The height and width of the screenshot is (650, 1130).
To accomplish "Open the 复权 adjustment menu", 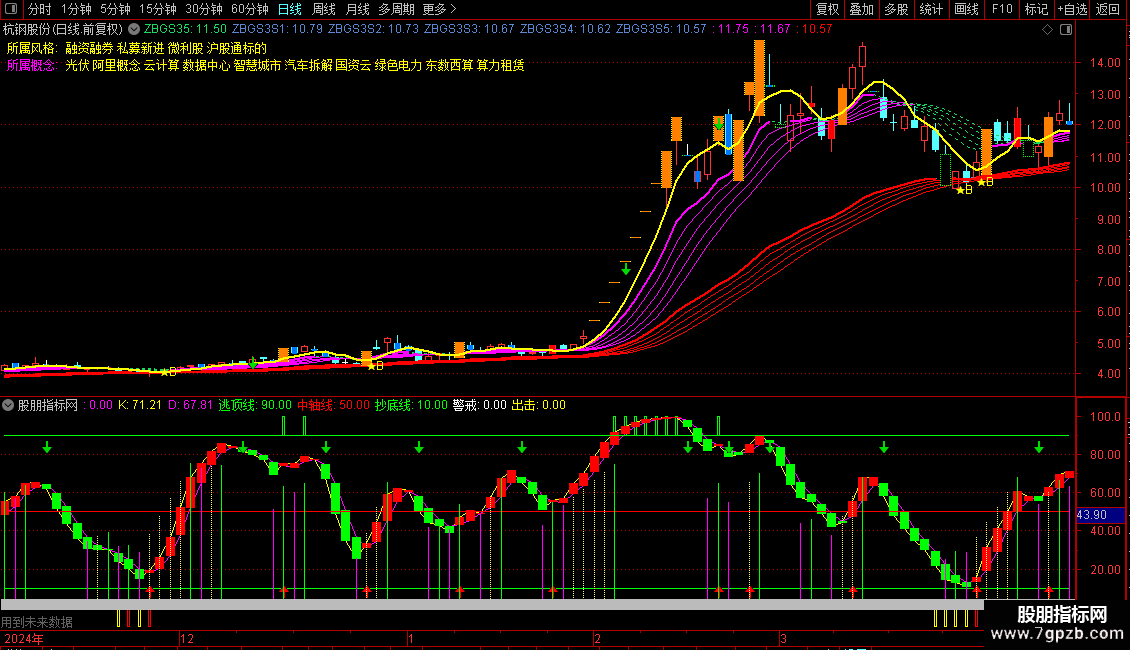I will [827, 9].
